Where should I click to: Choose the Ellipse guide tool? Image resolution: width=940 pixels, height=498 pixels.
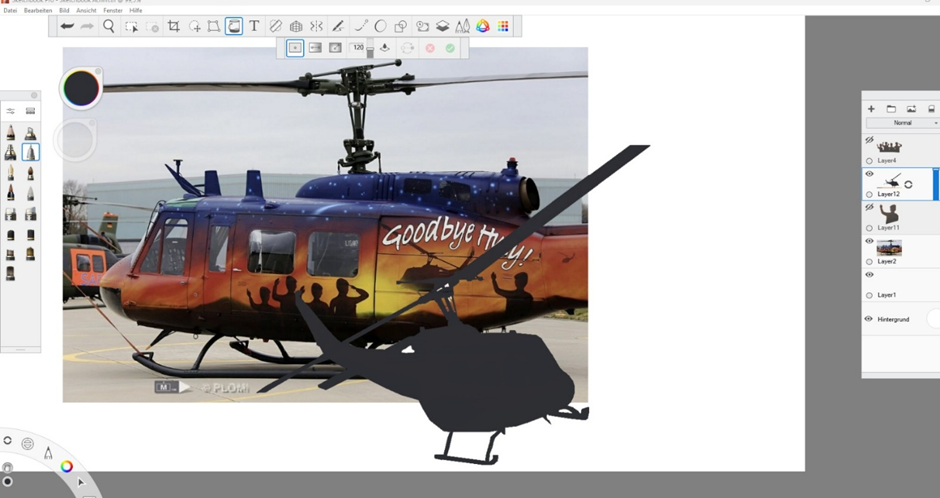coord(381,26)
